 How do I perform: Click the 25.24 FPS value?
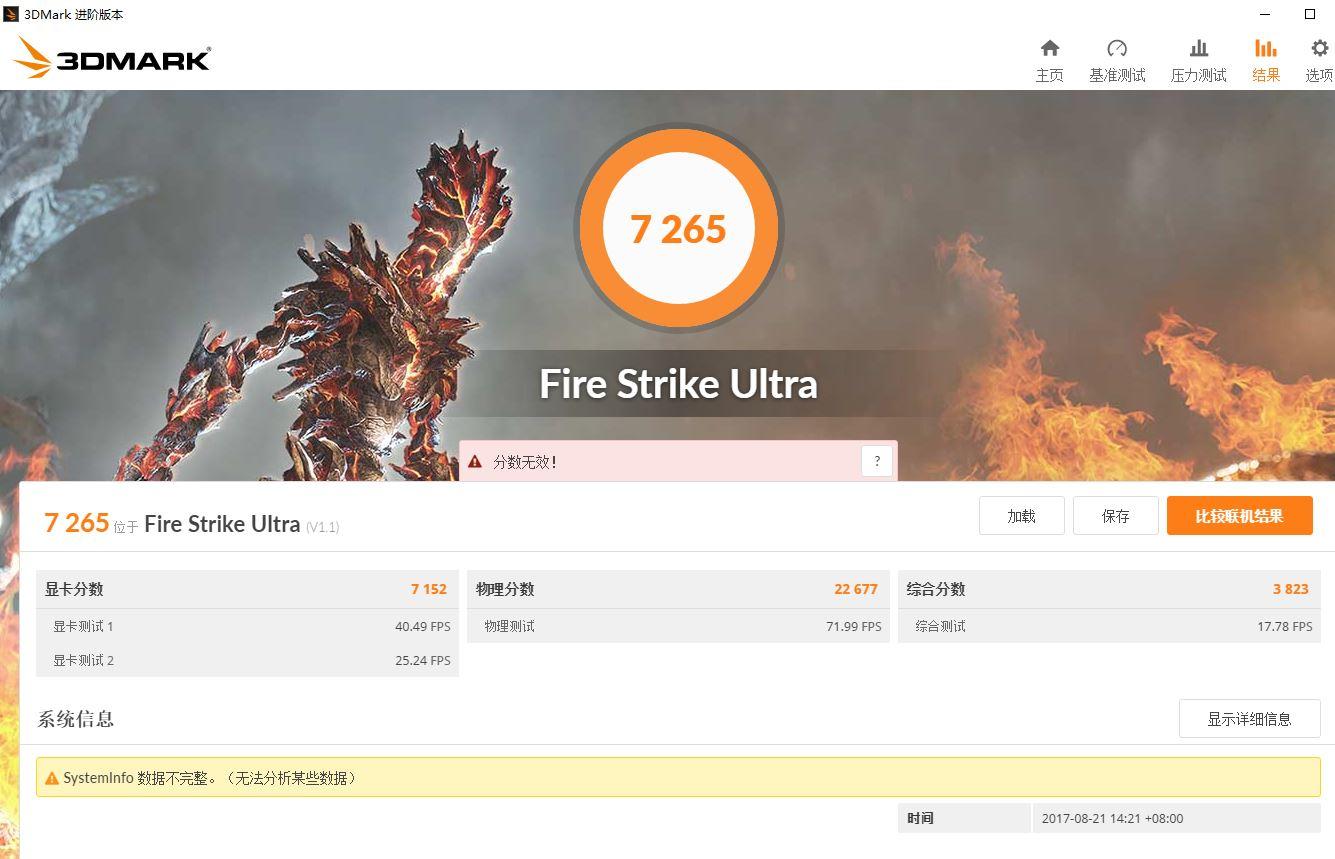pyautogui.click(x=422, y=660)
